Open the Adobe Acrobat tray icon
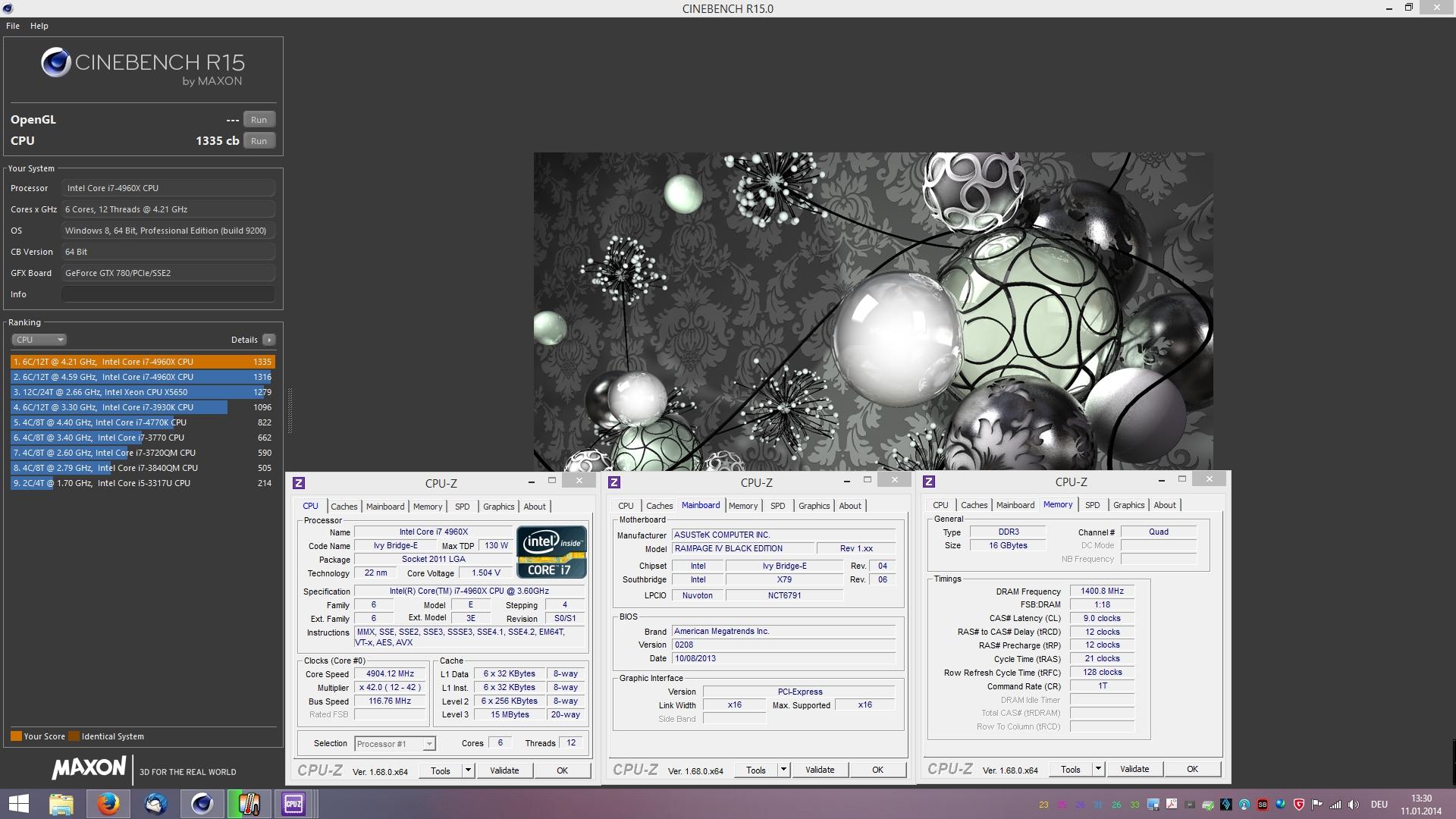The height and width of the screenshot is (819, 1456). pos(1172,804)
